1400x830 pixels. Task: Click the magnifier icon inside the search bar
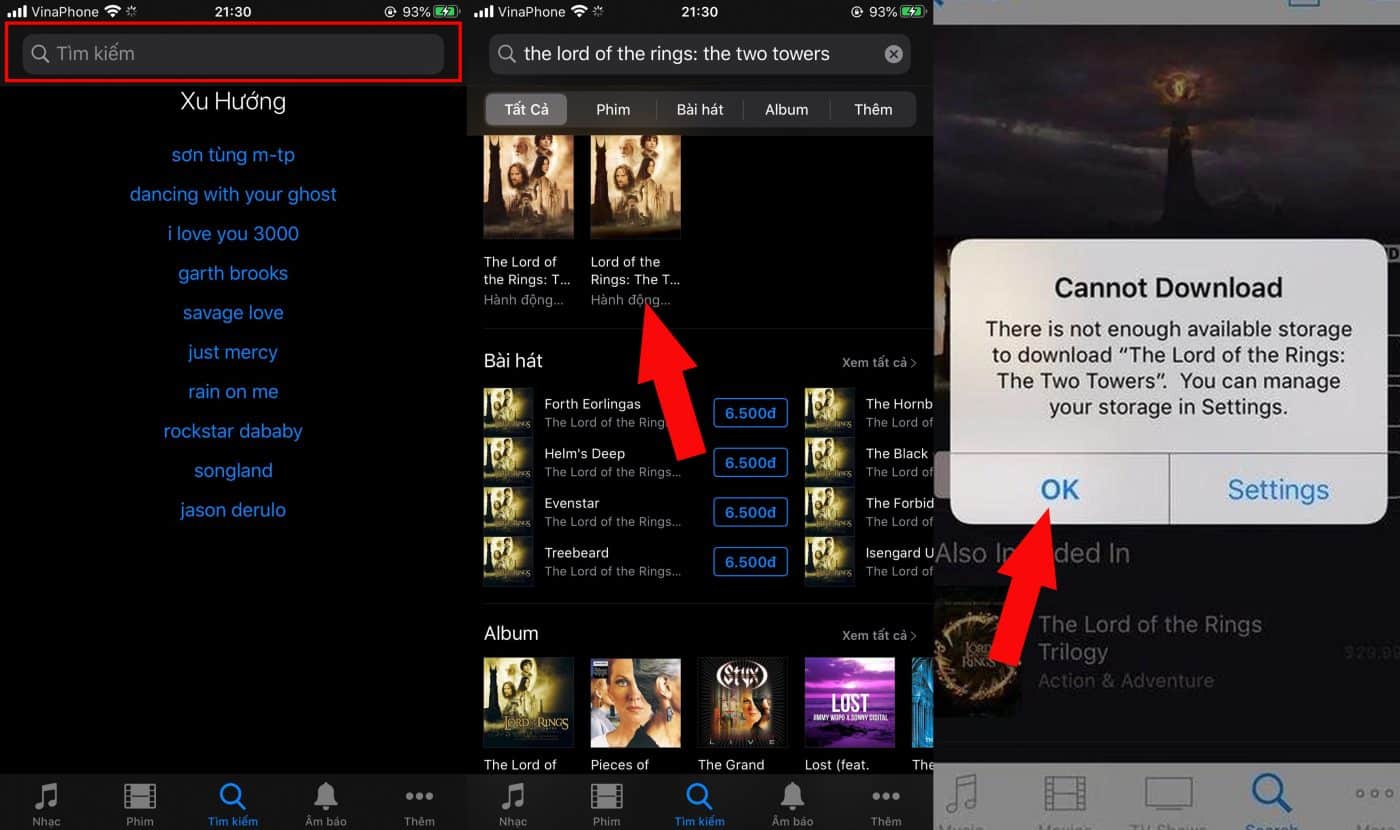pyautogui.click(x=506, y=54)
